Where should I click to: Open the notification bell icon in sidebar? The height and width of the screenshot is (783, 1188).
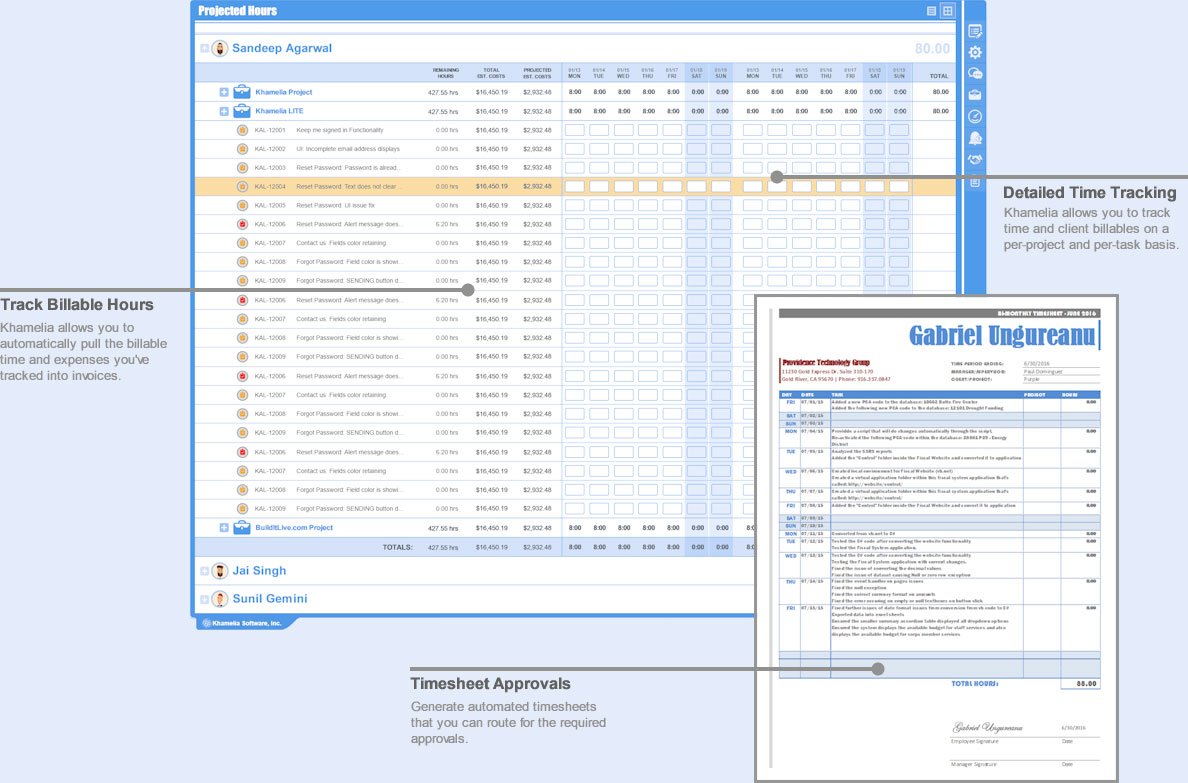[x=975, y=138]
